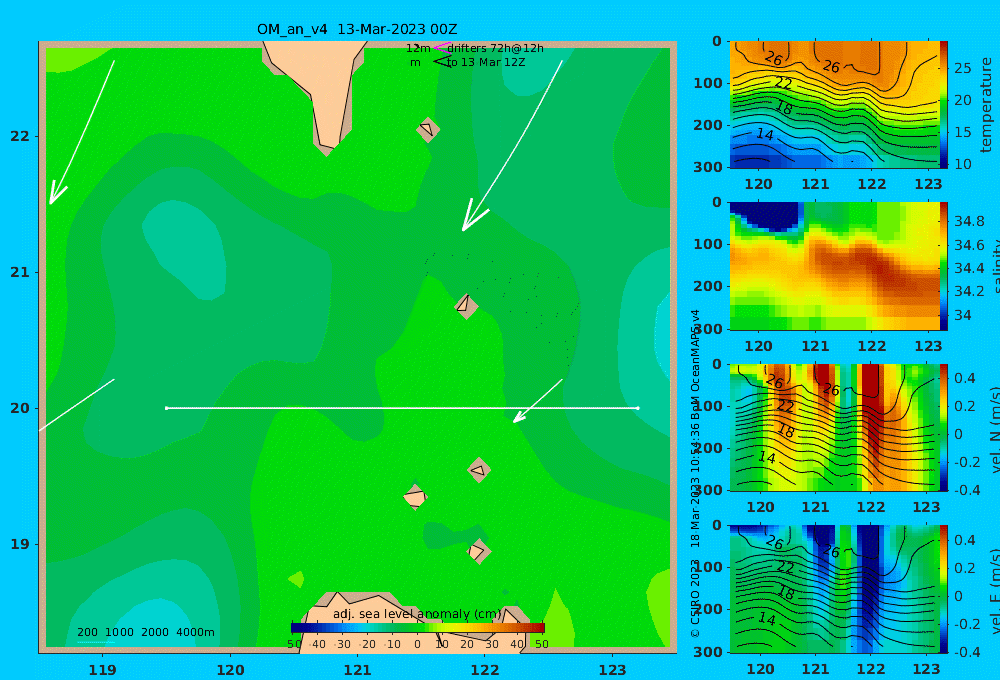Click longitude label 123 under main map
This screenshot has width=1000, height=680.
click(x=613, y=670)
